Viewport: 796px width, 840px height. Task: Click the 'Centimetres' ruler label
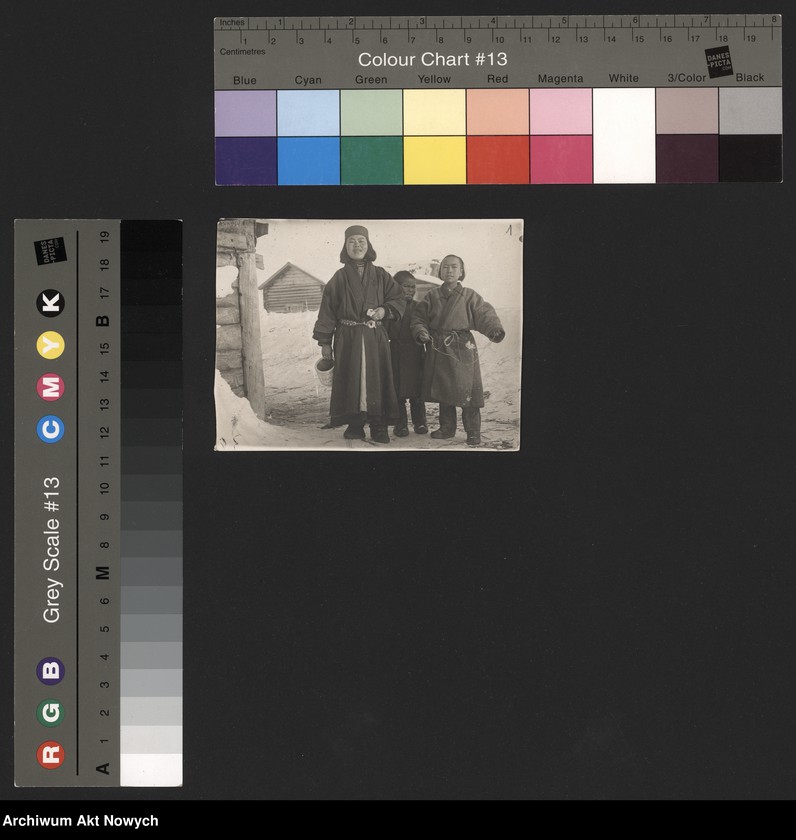point(243,51)
